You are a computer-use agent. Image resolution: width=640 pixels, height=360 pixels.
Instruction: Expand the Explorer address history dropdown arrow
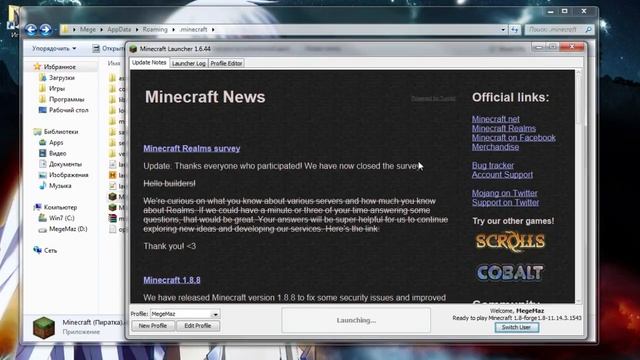(503, 29)
